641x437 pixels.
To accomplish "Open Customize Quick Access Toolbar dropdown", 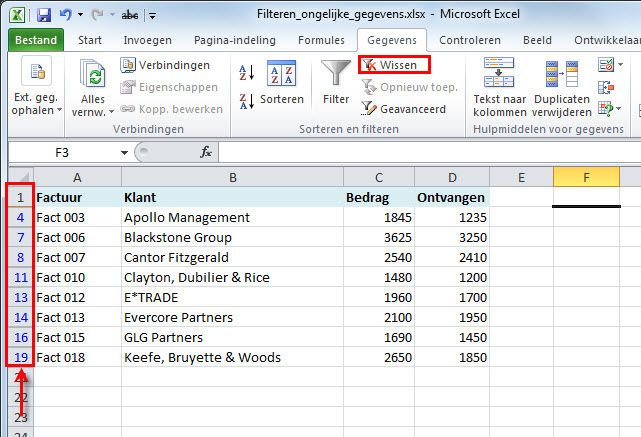I will (152, 16).
